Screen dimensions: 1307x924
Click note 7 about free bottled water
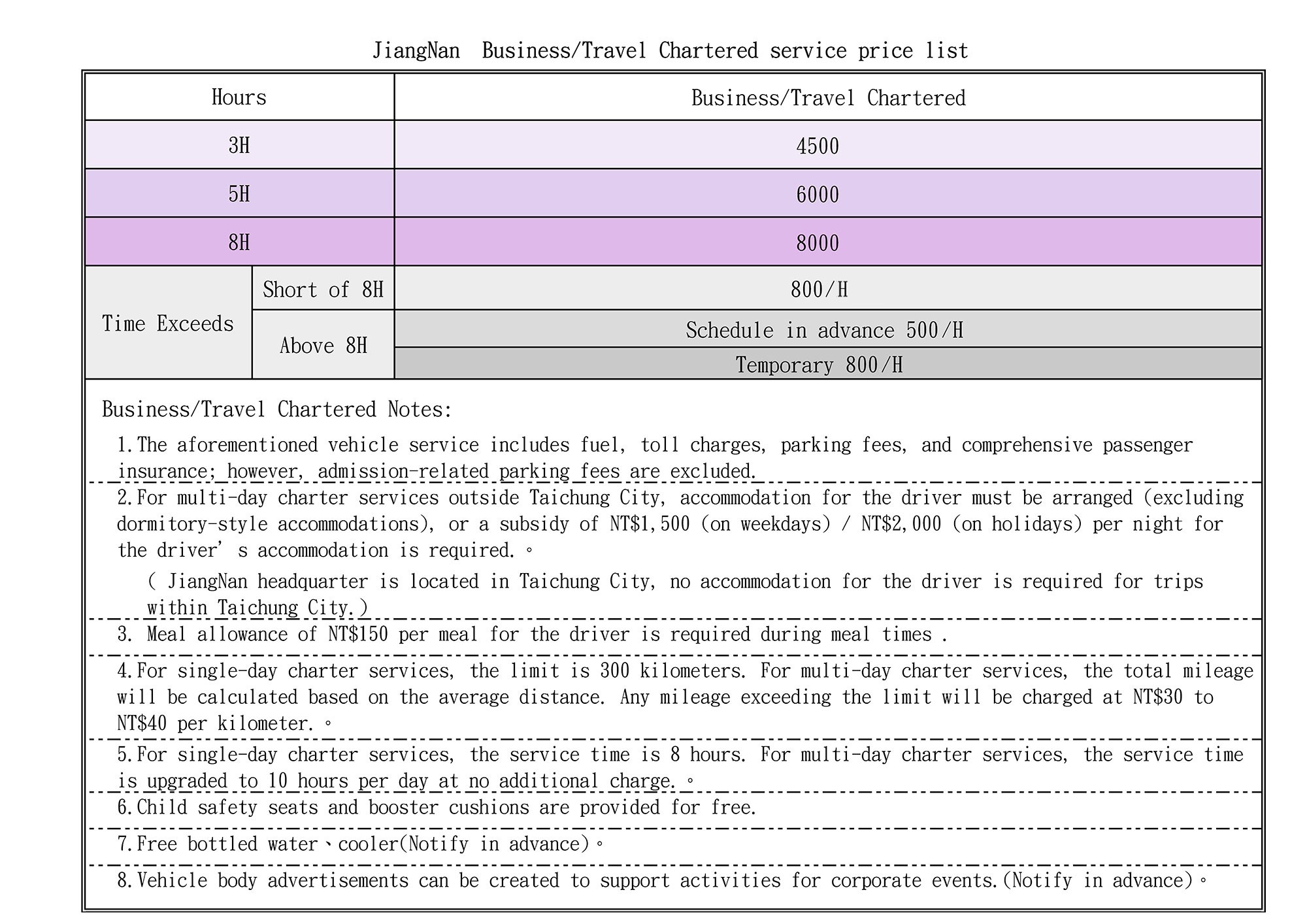(361, 844)
